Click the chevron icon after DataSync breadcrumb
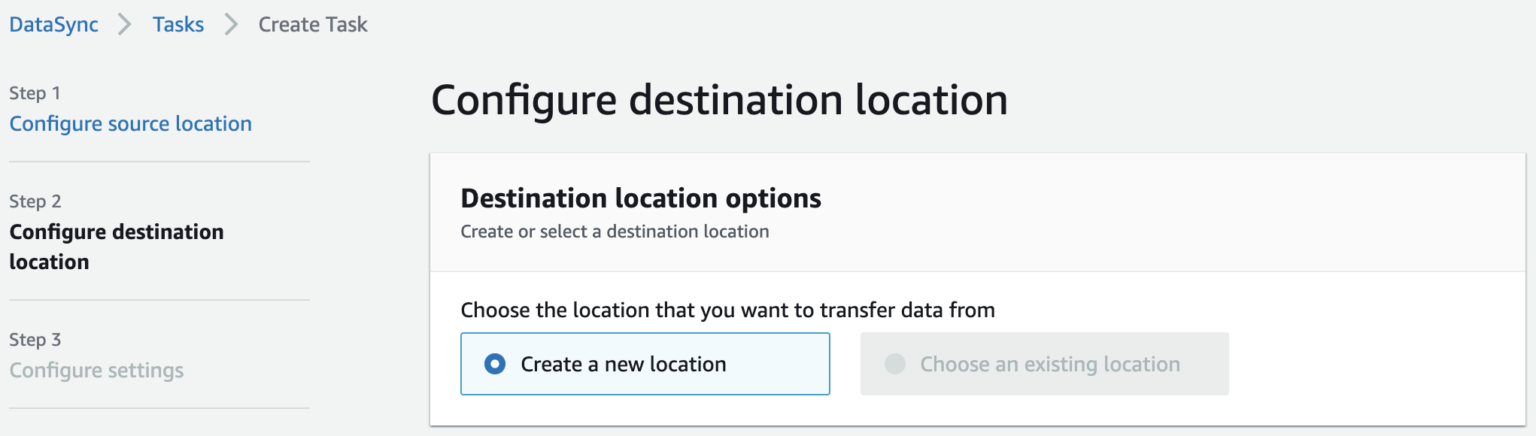 click(x=125, y=25)
